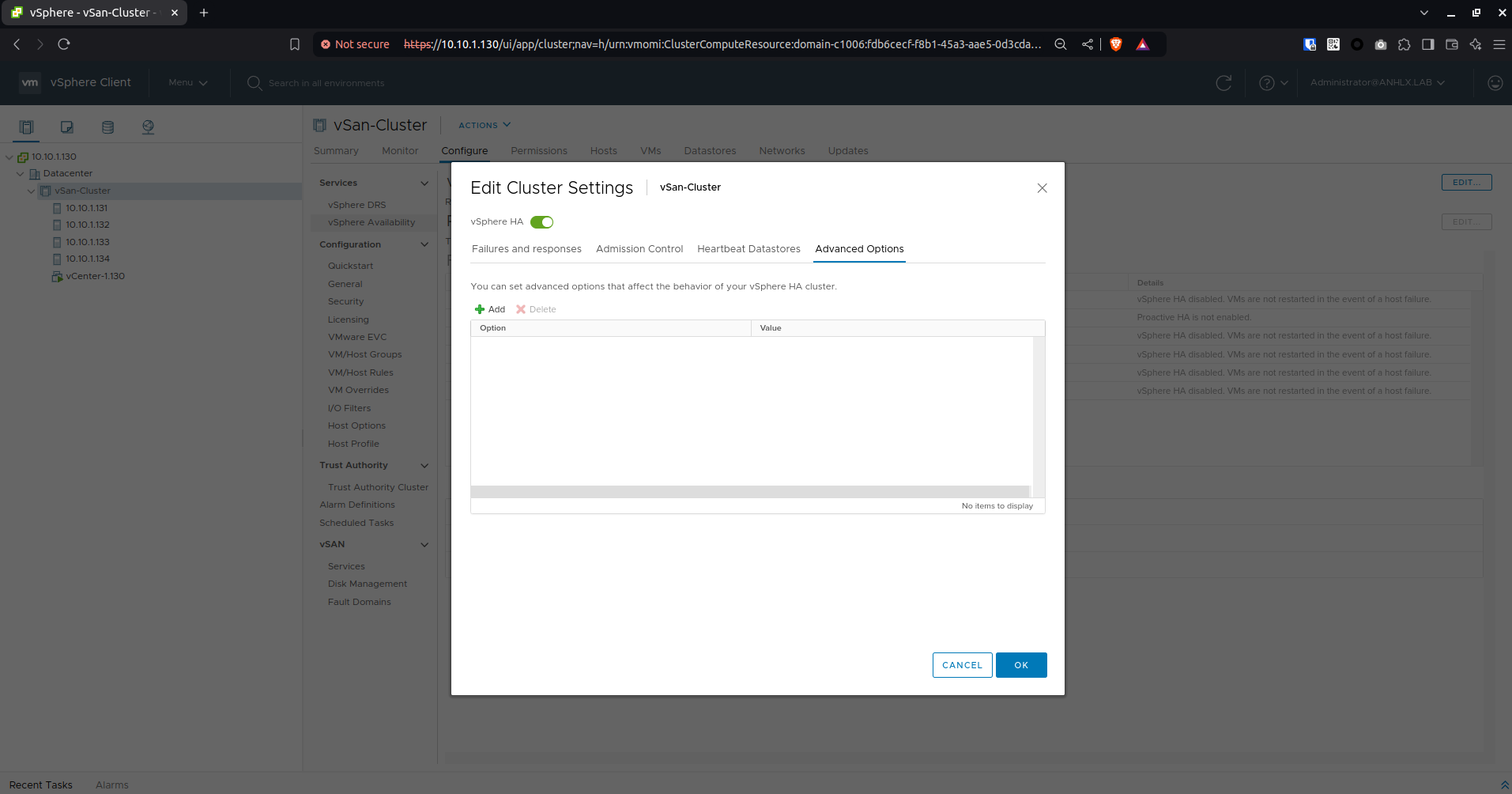Switch to Admission Control tab
The image size is (1512, 794).
point(639,249)
